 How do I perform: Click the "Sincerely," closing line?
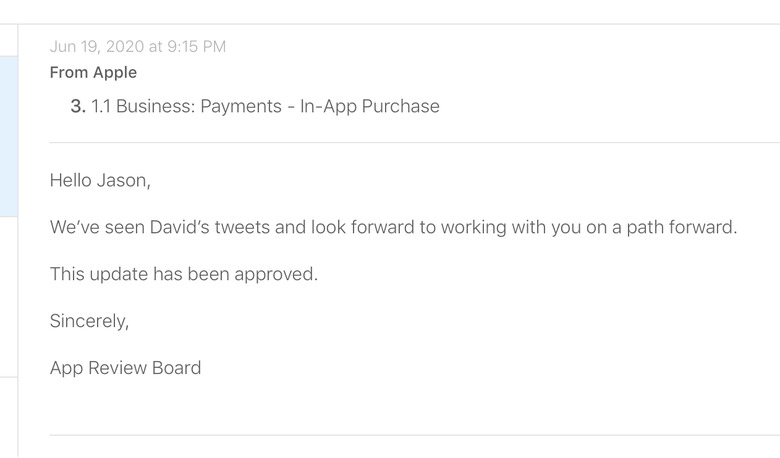[89, 321]
